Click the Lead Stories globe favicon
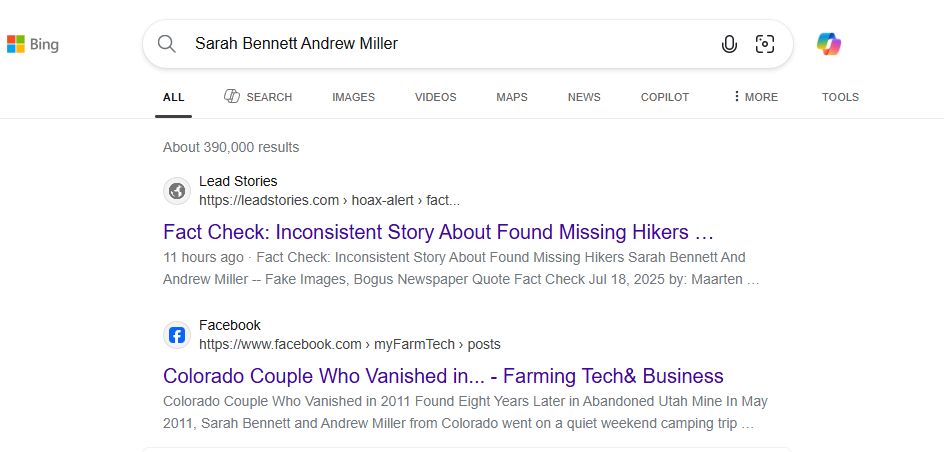 [177, 191]
